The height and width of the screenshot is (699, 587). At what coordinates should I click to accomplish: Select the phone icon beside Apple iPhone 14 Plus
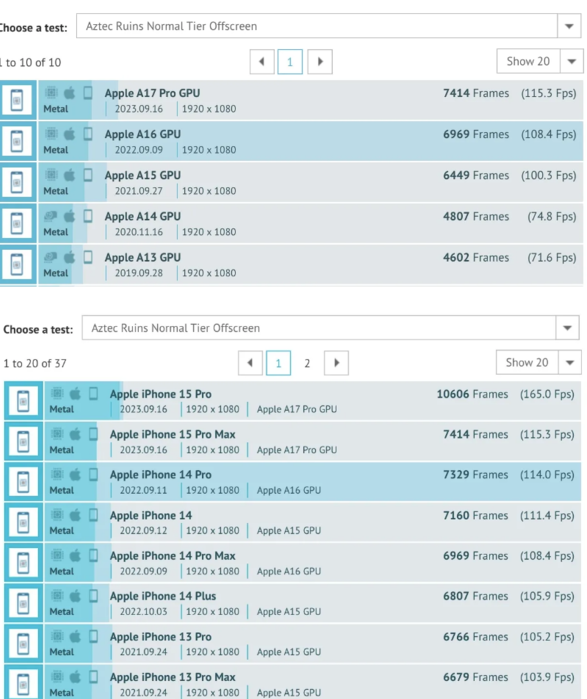23,603
